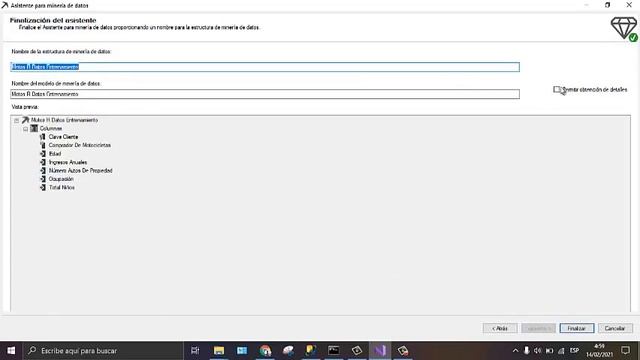Open the blue app icon next to File Explorer
The width and height of the screenshot is (640, 360).
point(242,351)
